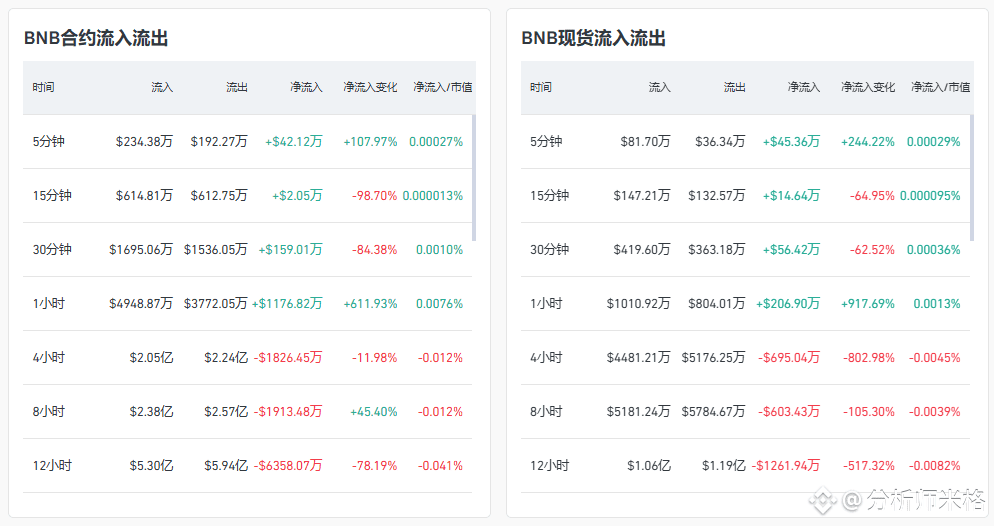Click the -0.041% market cap ratio
This screenshot has height=526, width=994.
point(441,466)
